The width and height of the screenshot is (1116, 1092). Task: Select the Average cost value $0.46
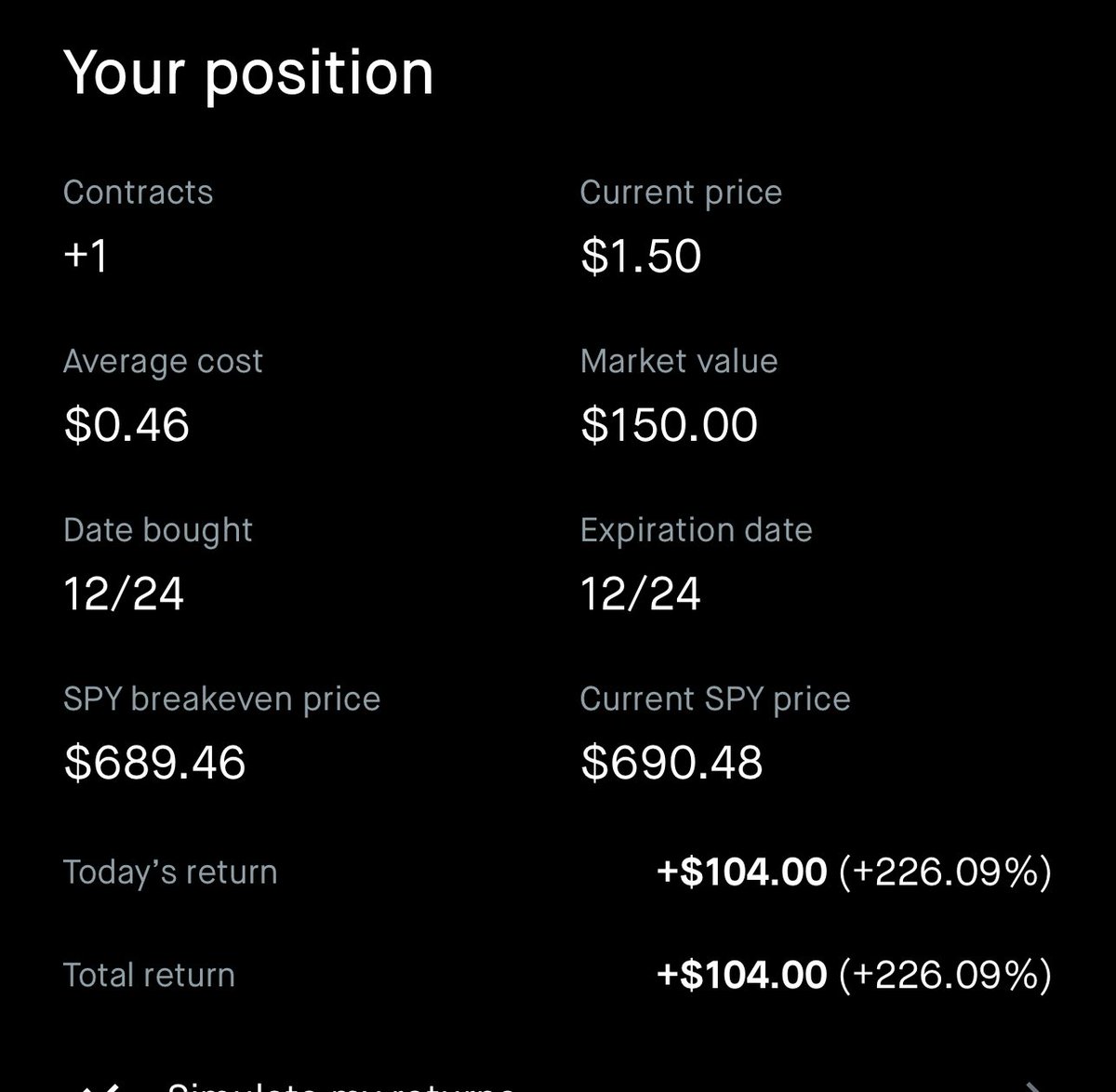[126, 425]
